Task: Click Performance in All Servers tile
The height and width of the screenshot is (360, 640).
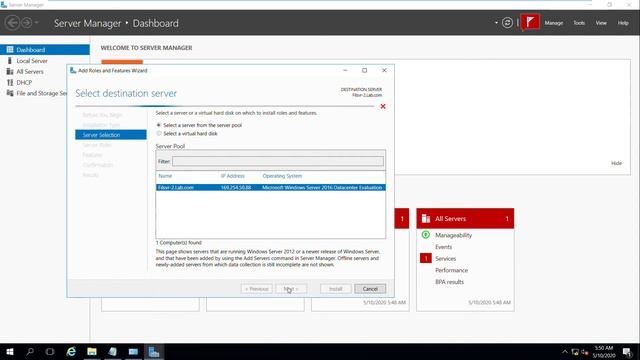Action: [x=451, y=270]
